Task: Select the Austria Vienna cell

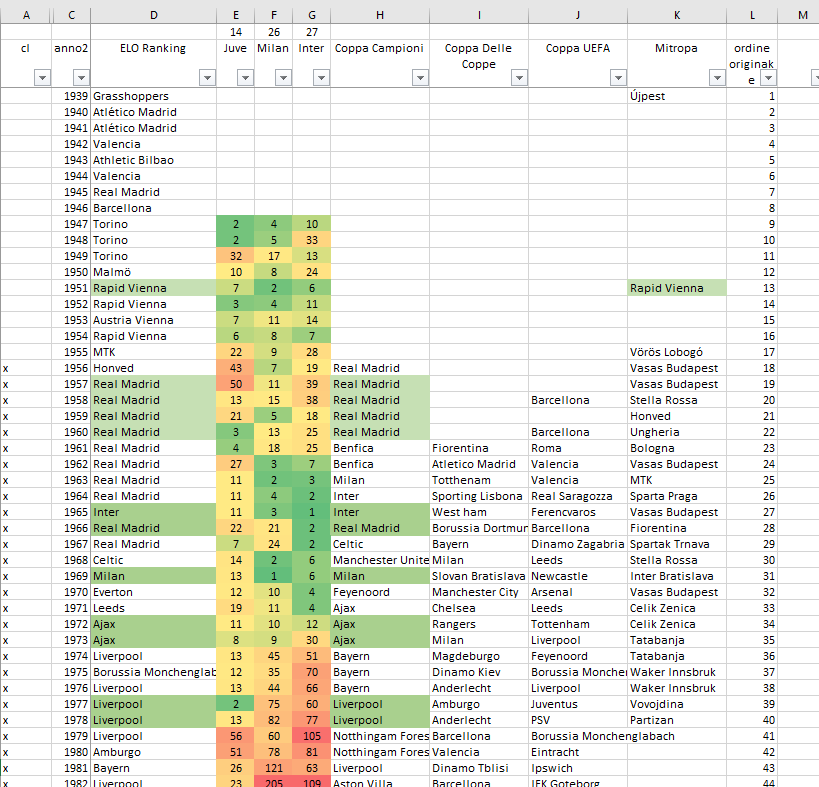Action: (154, 320)
